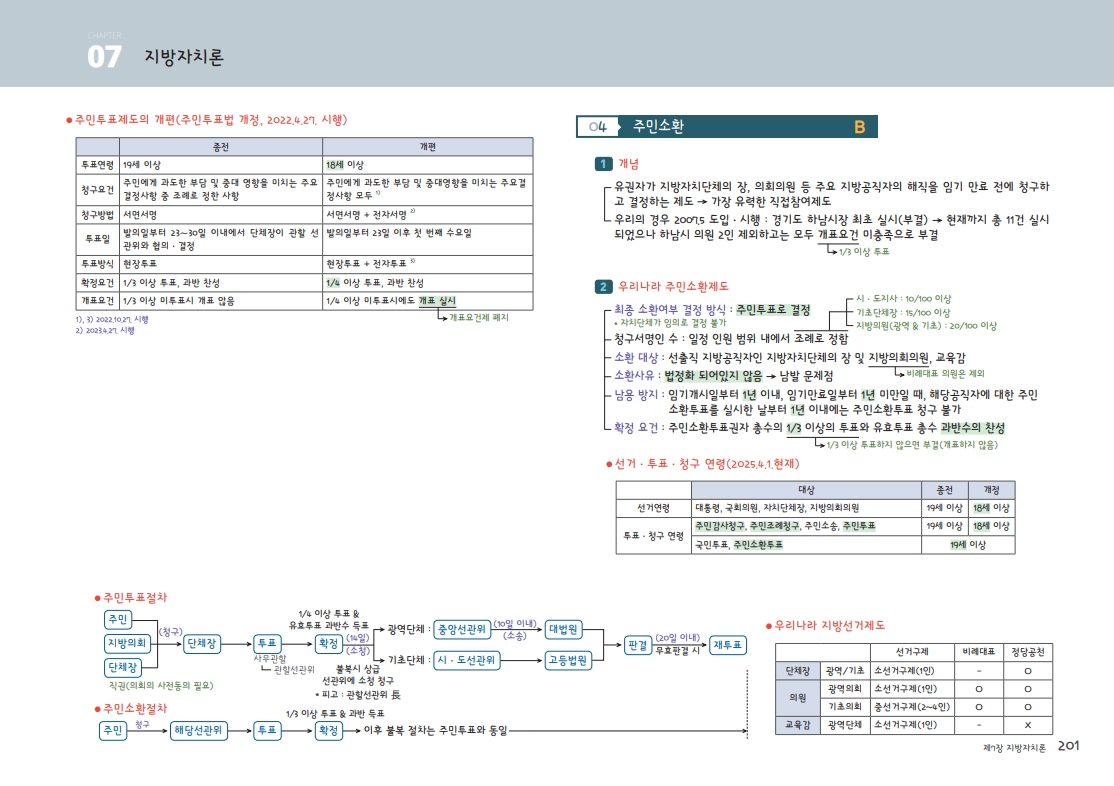The width and height of the screenshot is (1114, 786).
Task: Click the 지방자치론 chapter title
Action: [184, 57]
